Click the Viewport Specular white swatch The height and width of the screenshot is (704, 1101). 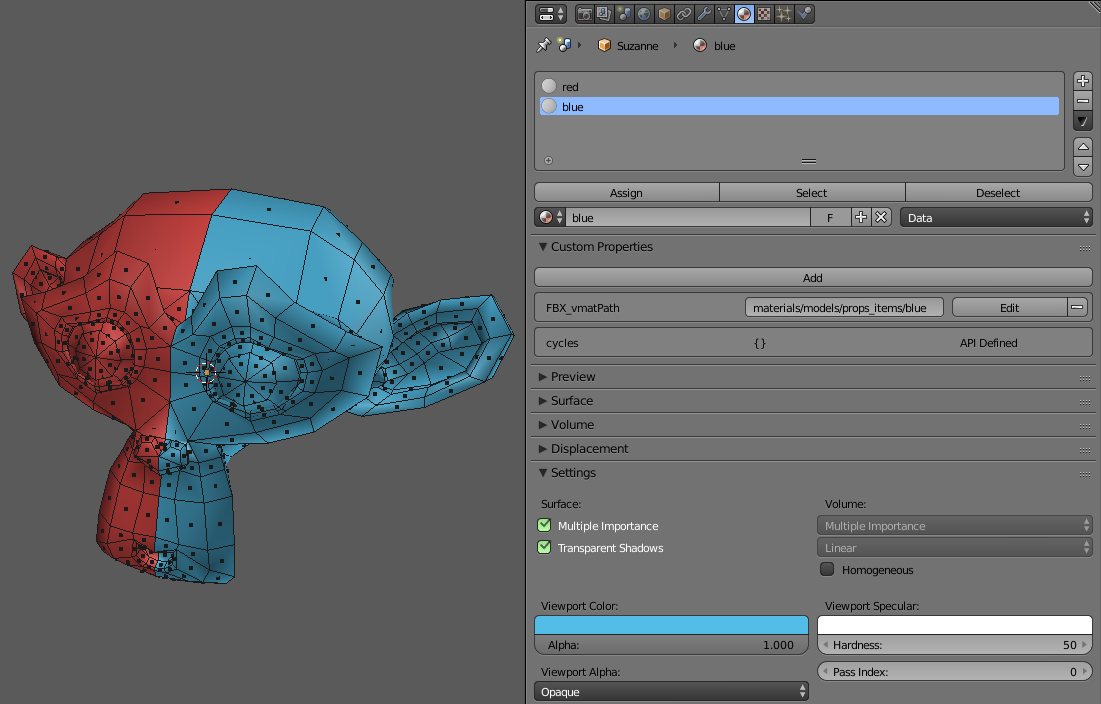tap(955, 625)
